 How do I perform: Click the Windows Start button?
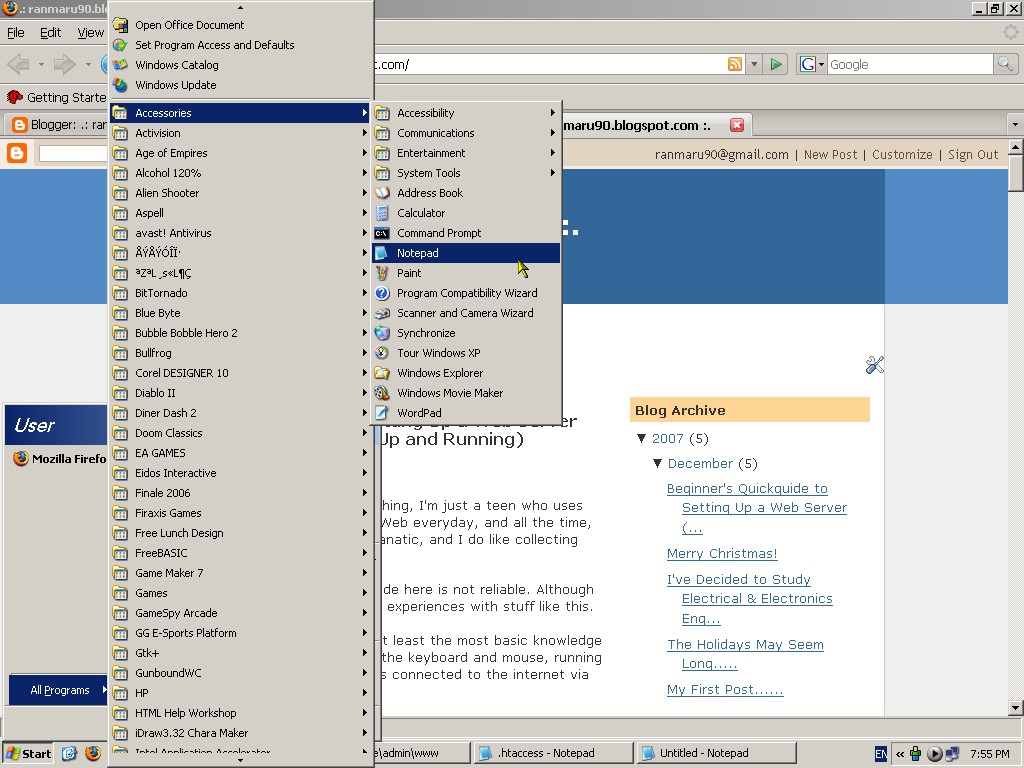[29, 754]
